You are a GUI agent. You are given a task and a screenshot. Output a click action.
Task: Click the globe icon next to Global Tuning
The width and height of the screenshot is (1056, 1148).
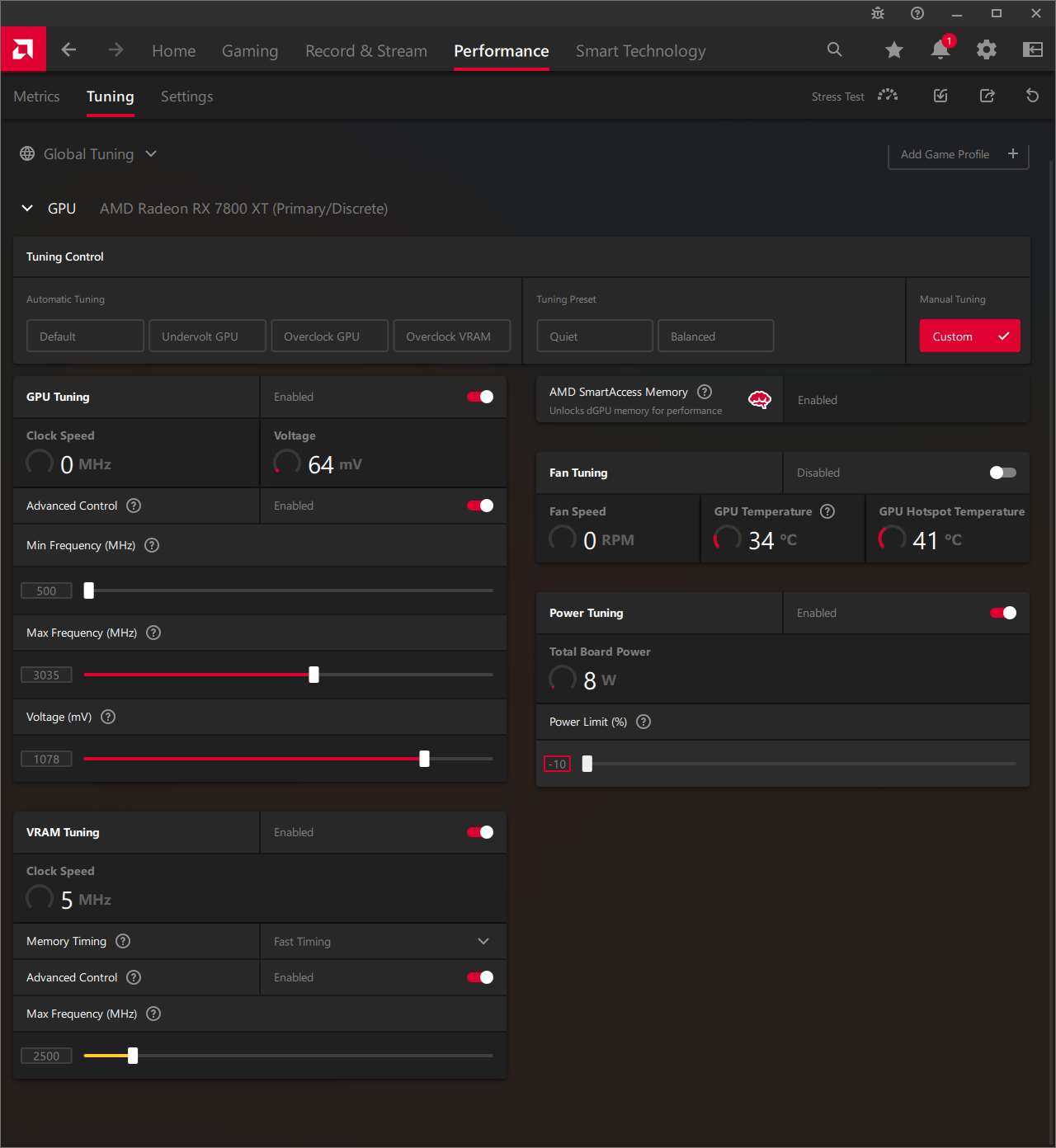(27, 153)
